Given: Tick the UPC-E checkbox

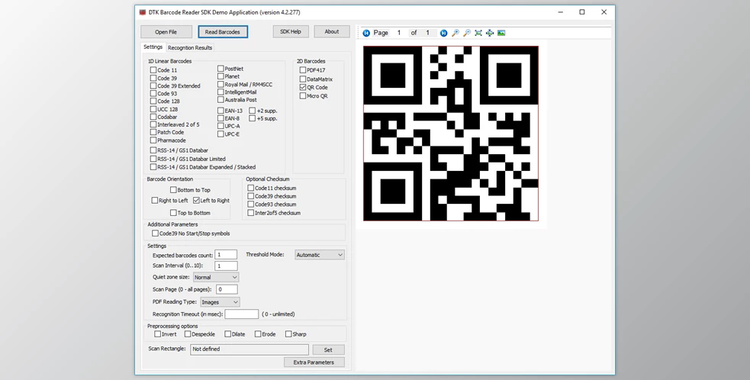Looking at the screenshot, I should tap(221, 134).
